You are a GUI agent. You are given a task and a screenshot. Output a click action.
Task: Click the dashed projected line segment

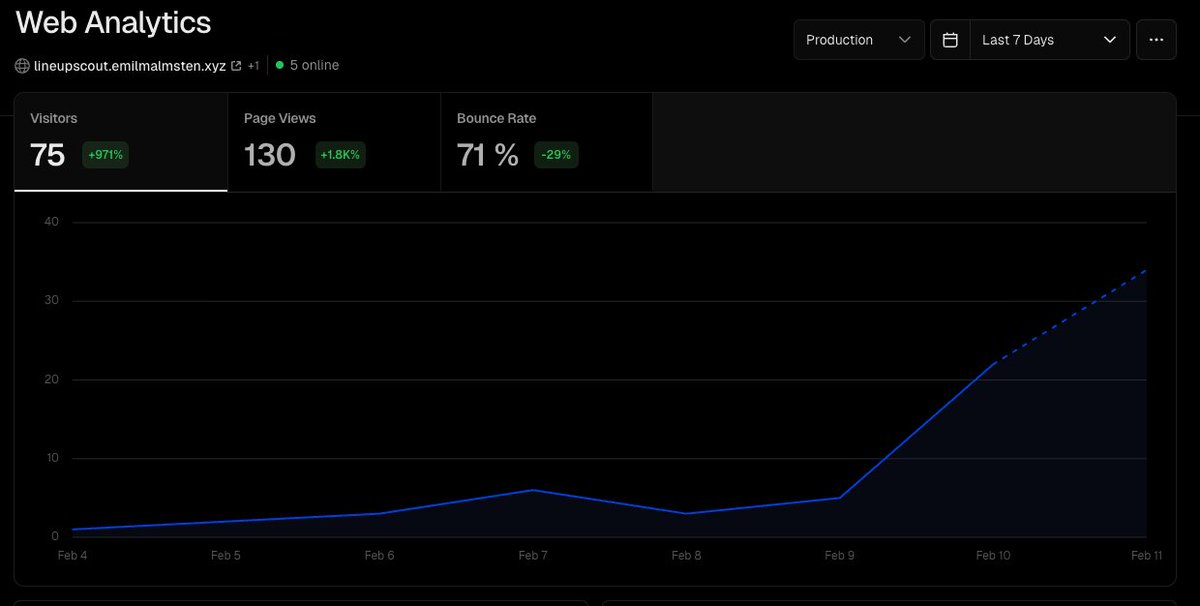(x=1070, y=315)
